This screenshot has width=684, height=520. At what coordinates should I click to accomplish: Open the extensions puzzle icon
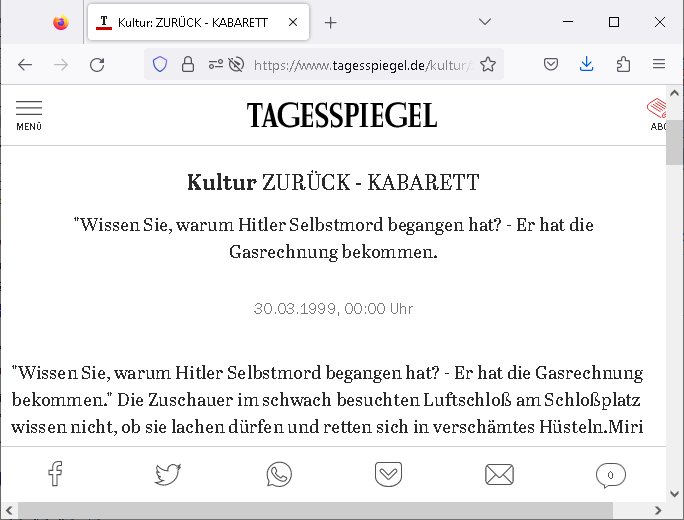point(623,65)
